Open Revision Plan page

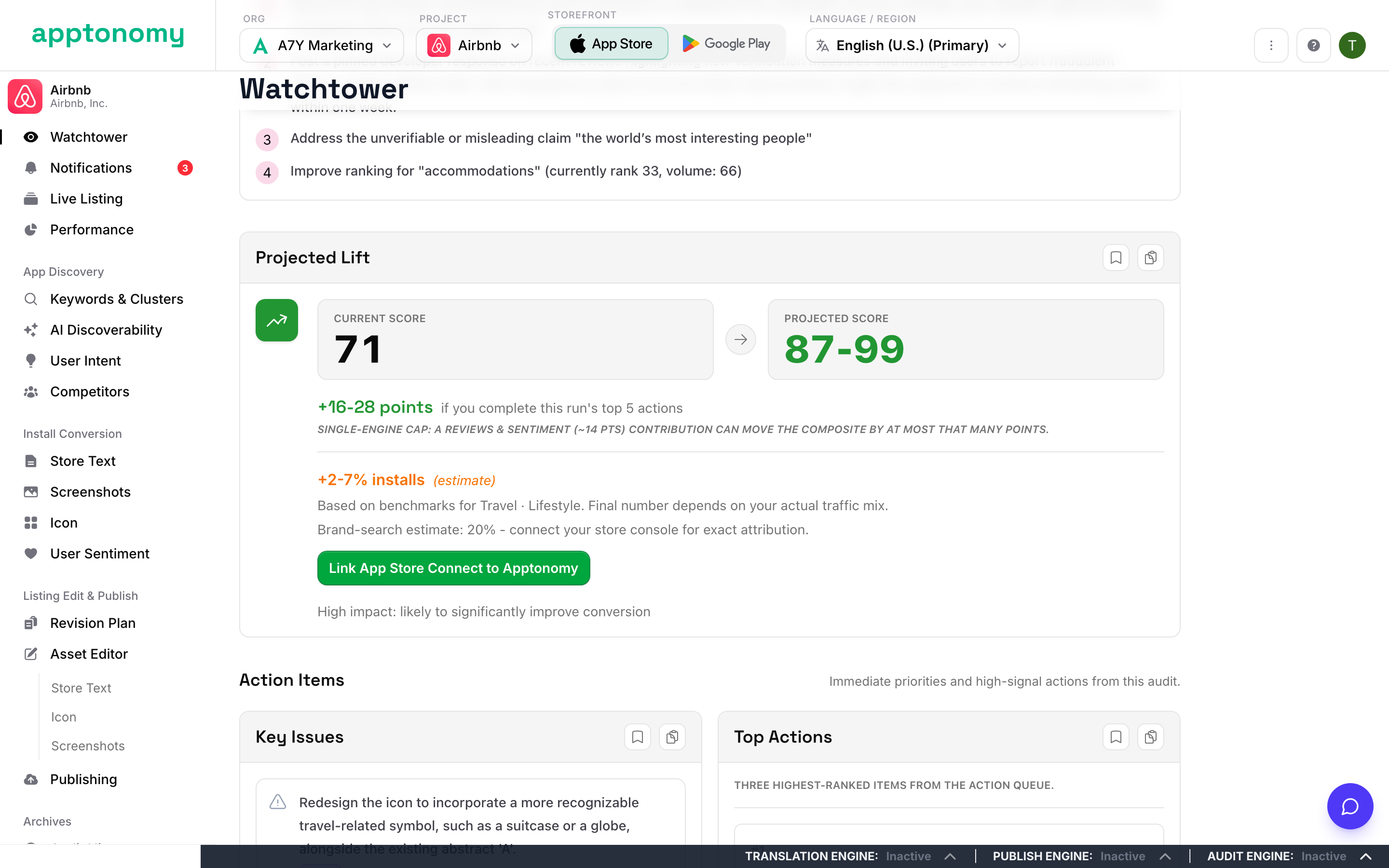click(93, 623)
